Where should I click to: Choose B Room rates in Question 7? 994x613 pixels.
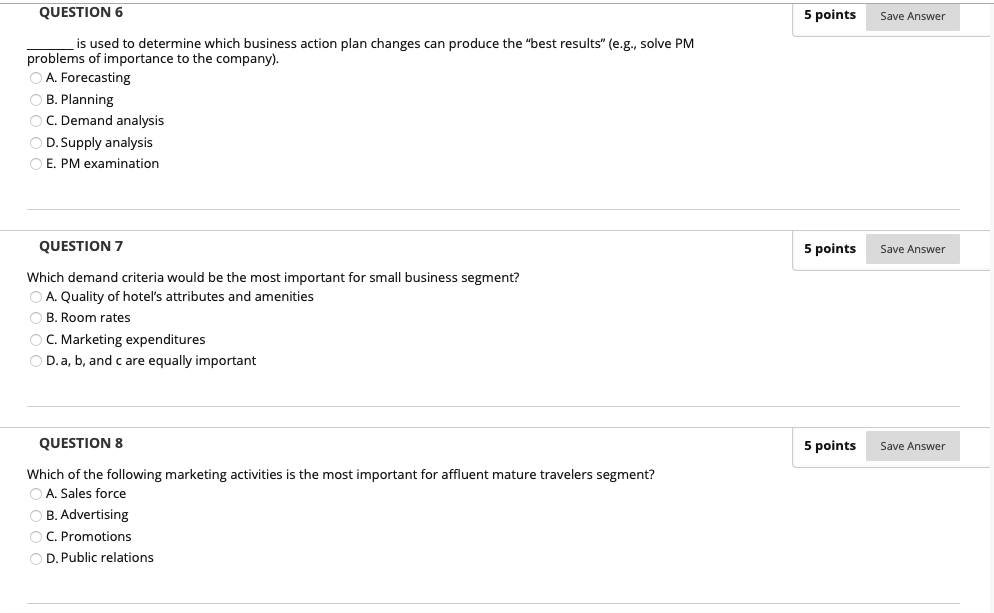(x=36, y=318)
